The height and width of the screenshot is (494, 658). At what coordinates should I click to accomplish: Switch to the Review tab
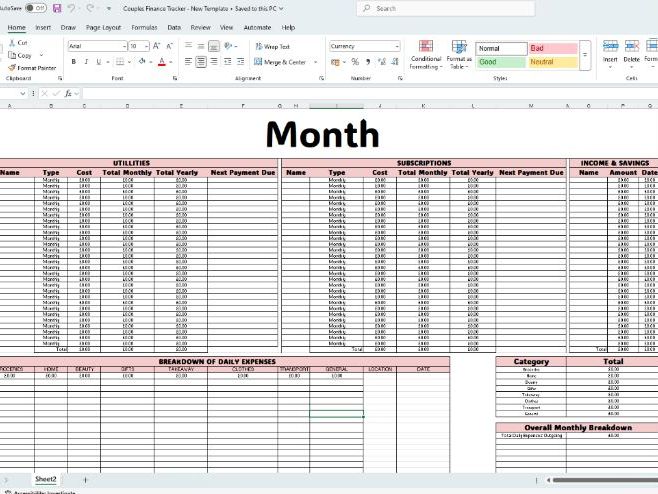tap(201, 27)
